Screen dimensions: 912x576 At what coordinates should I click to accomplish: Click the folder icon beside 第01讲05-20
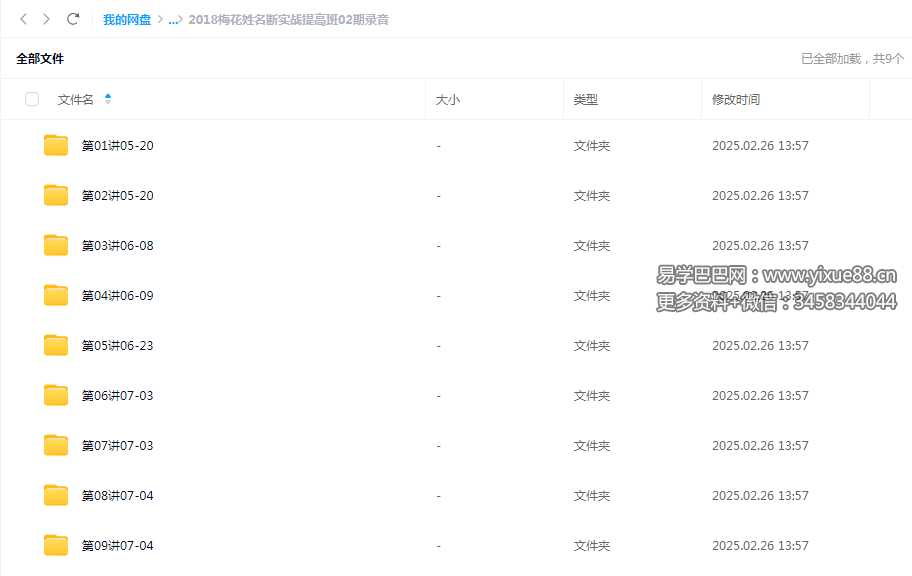[x=55, y=145]
